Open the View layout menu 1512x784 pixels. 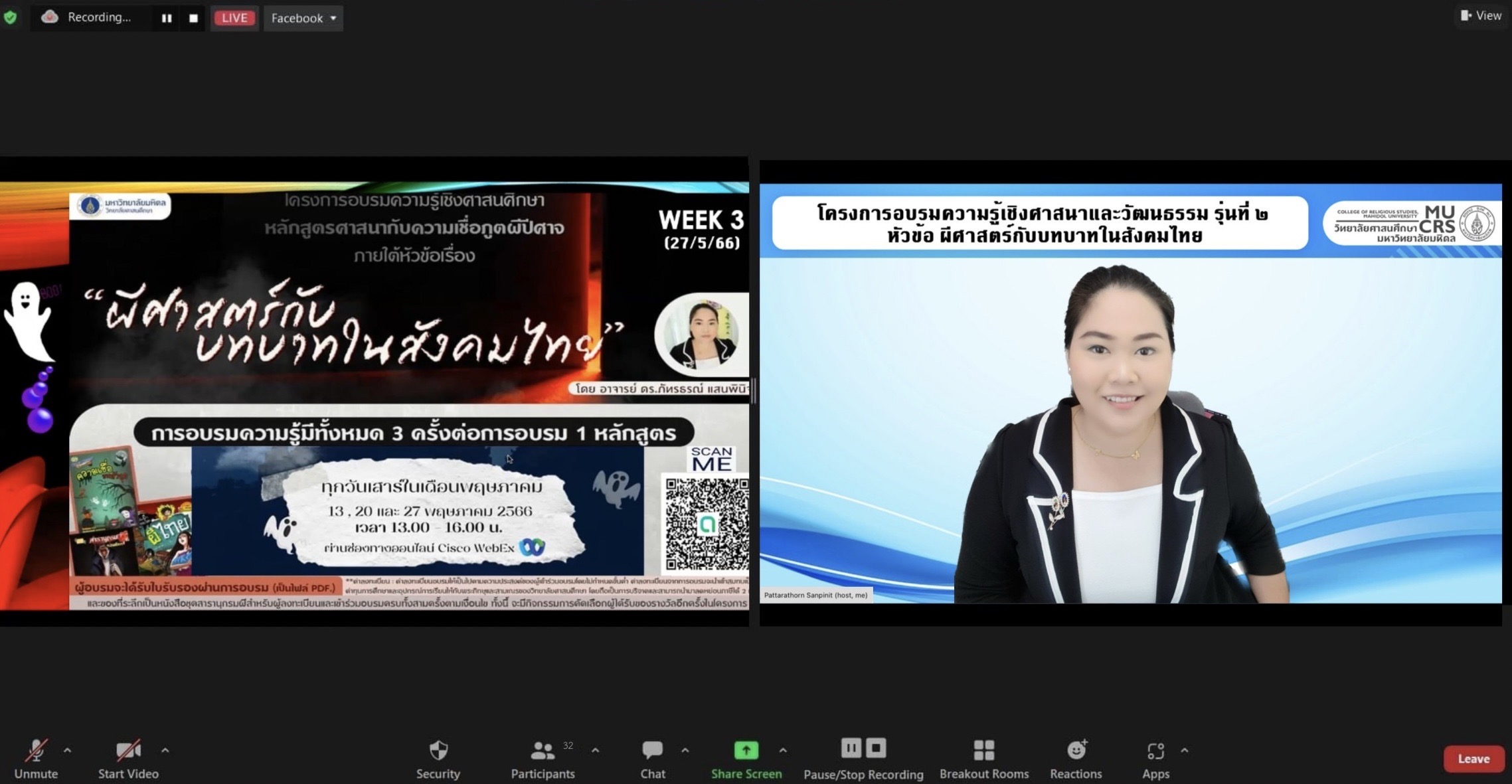pyautogui.click(x=1481, y=15)
